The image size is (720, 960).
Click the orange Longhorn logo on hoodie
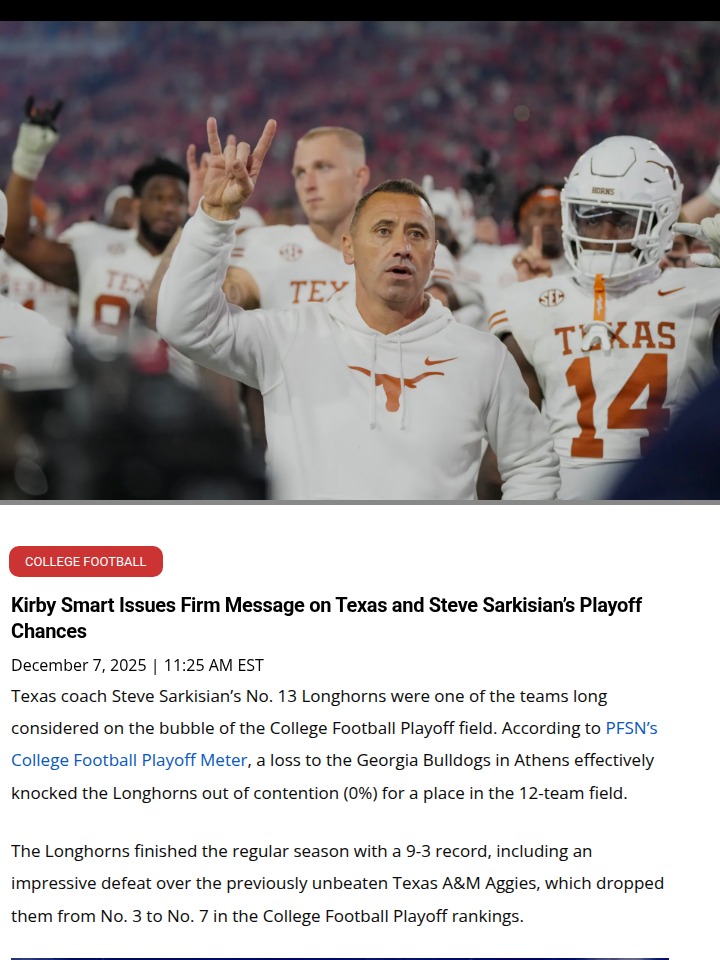(x=394, y=385)
